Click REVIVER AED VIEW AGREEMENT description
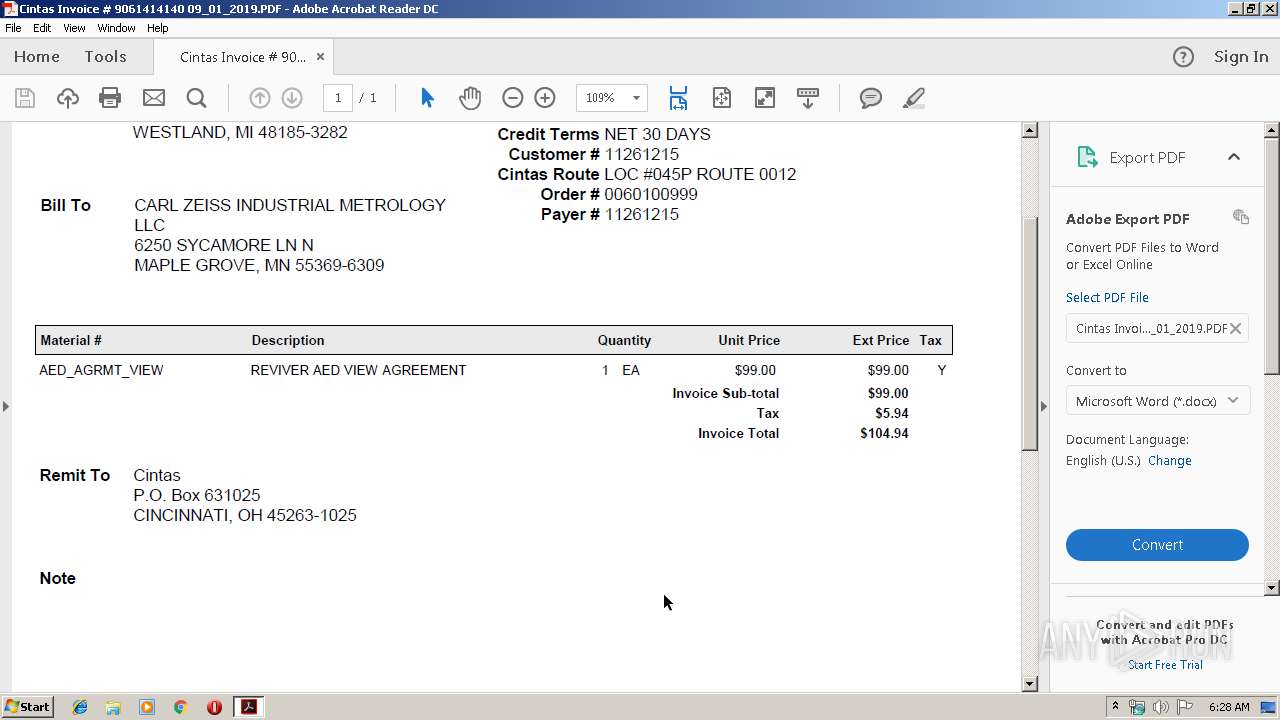Image resolution: width=1280 pixels, height=720 pixels. (358, 370)
